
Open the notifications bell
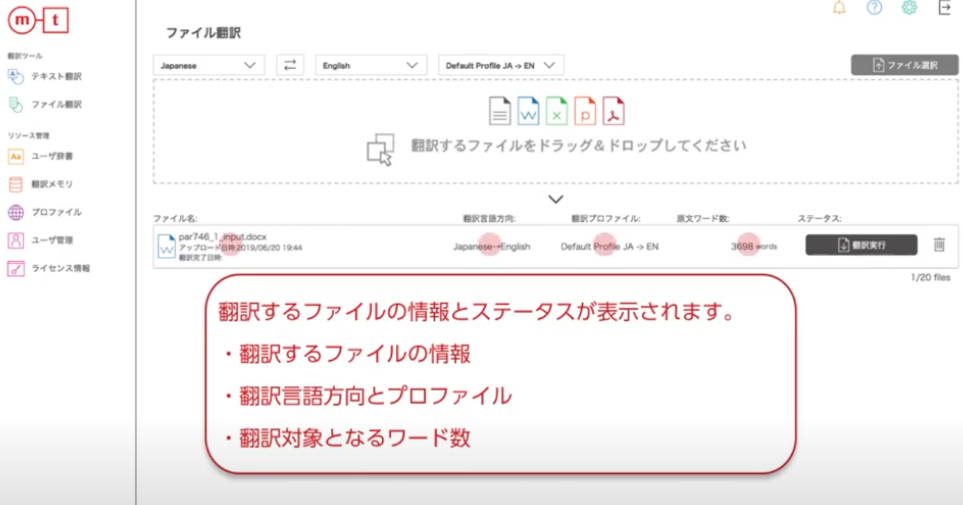point(839,8)
